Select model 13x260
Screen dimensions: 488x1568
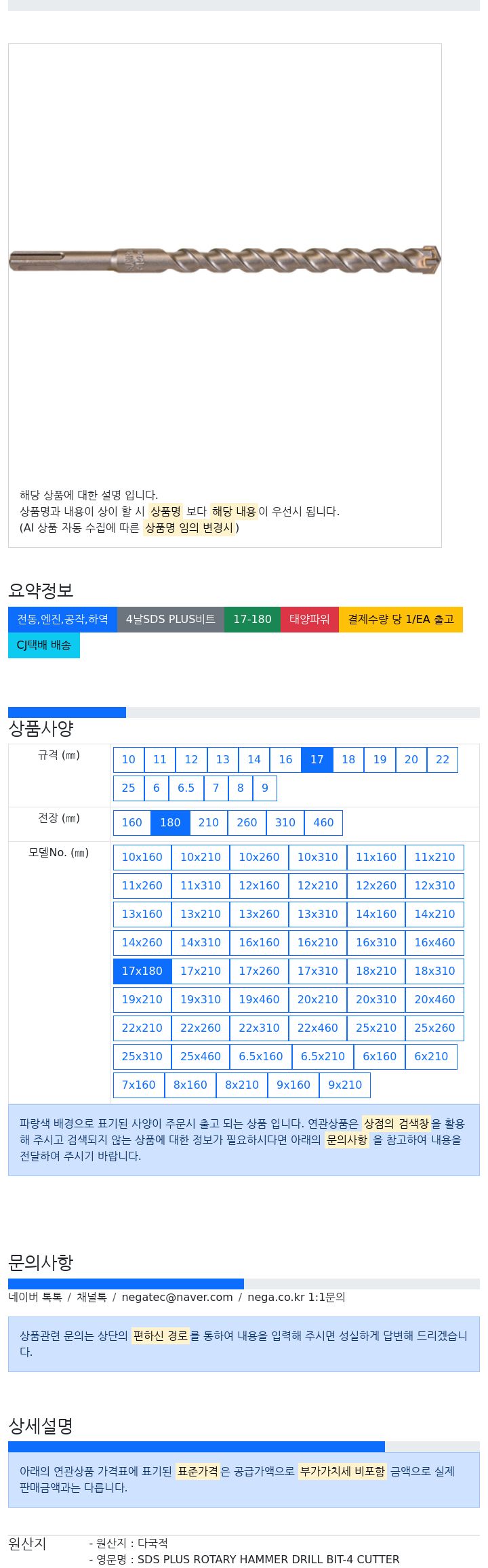tap(259, 914)
